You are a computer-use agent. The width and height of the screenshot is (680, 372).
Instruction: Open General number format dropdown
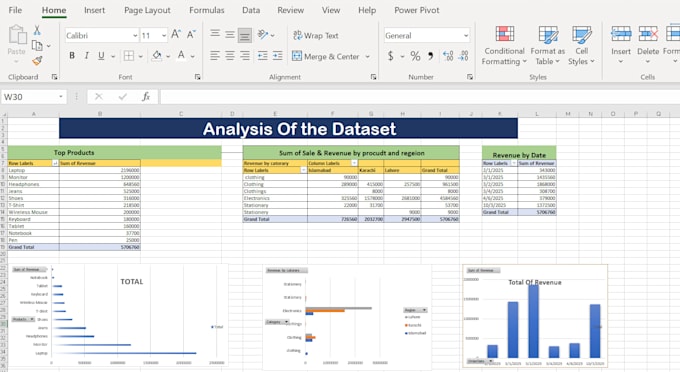coord(466,36)
